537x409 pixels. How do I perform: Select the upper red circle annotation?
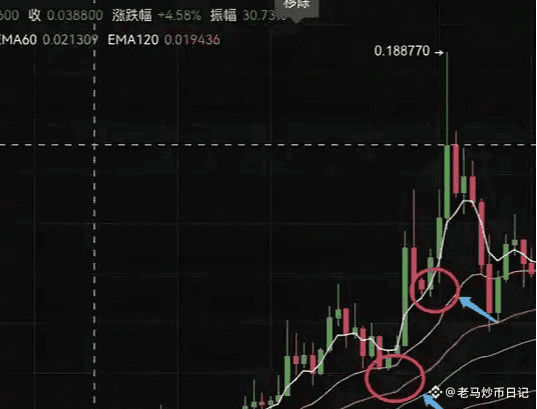click(x=435, y=290)
